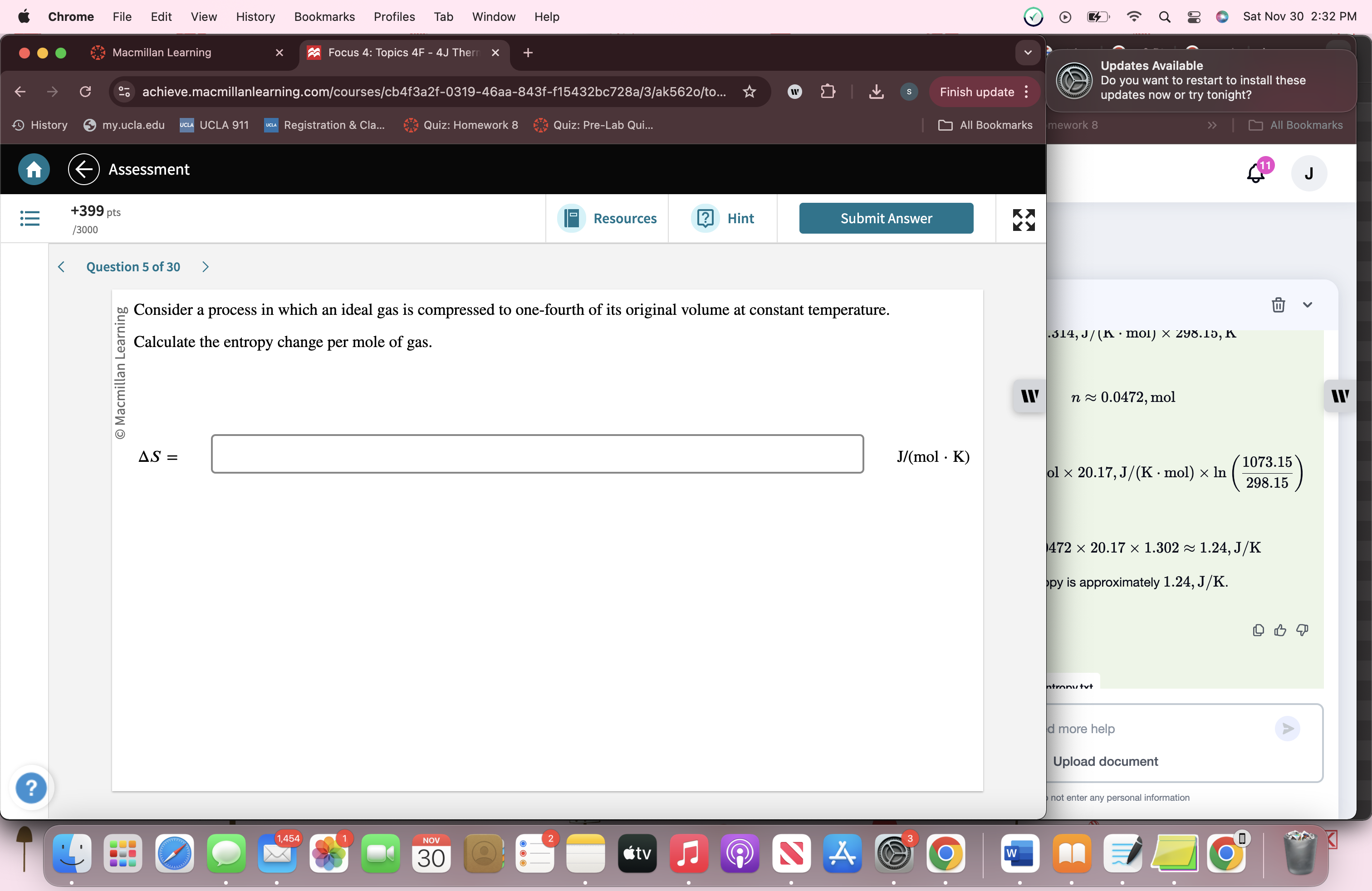Screen dimensions: 1372x891
Task: Give a thumbs up to the AI answer
Action: pos(1280,630)
